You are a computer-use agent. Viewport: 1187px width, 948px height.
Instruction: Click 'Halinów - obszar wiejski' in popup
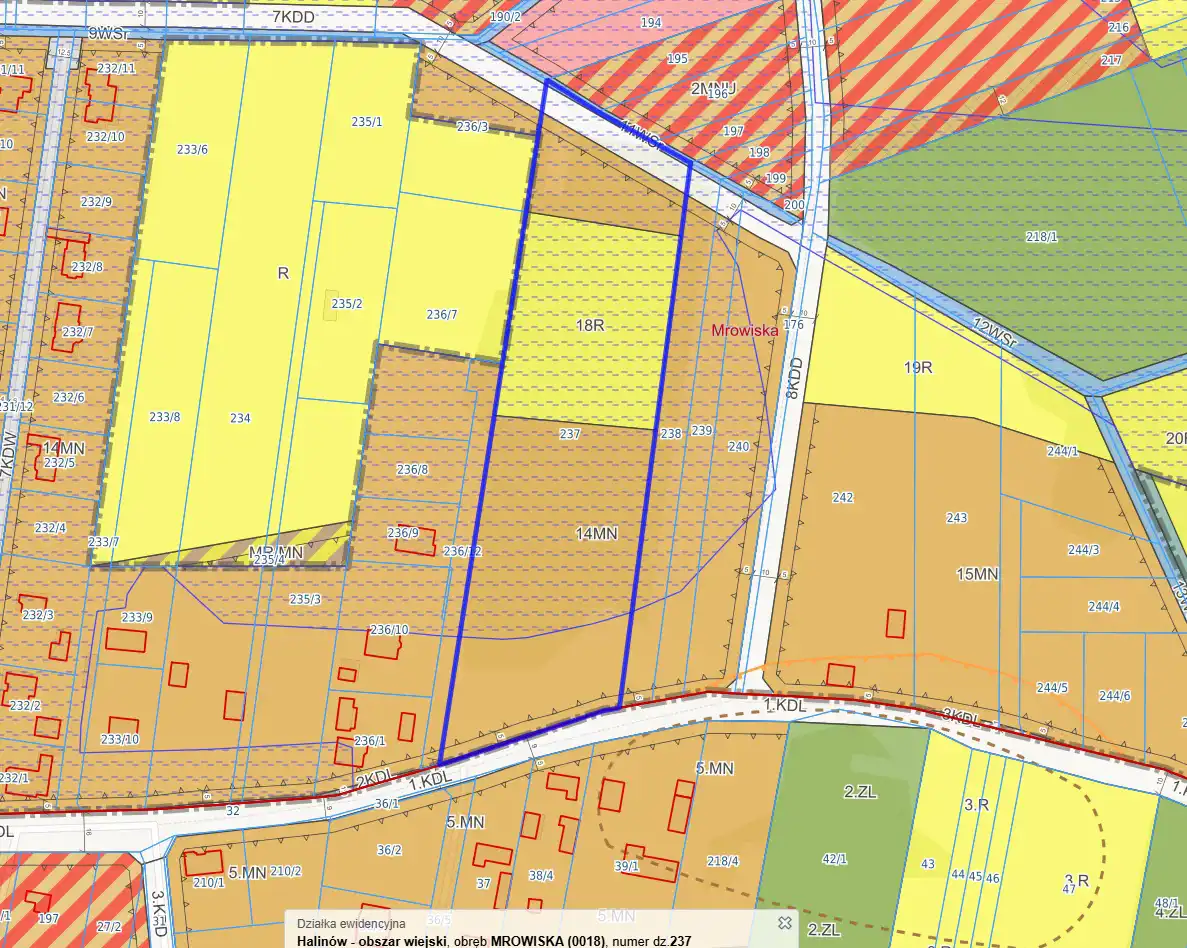click(371, 941)
